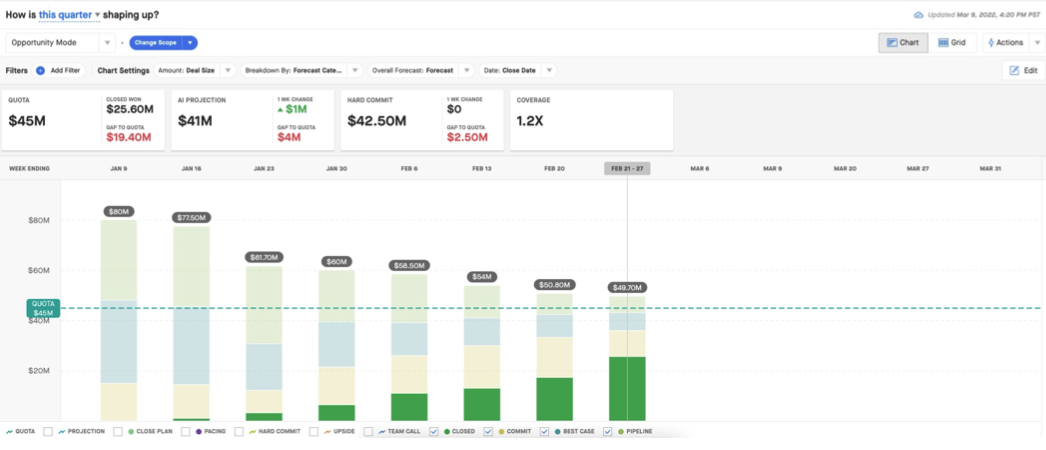
Task: Click the Change Scope button
Action: (x=155, y=43)
